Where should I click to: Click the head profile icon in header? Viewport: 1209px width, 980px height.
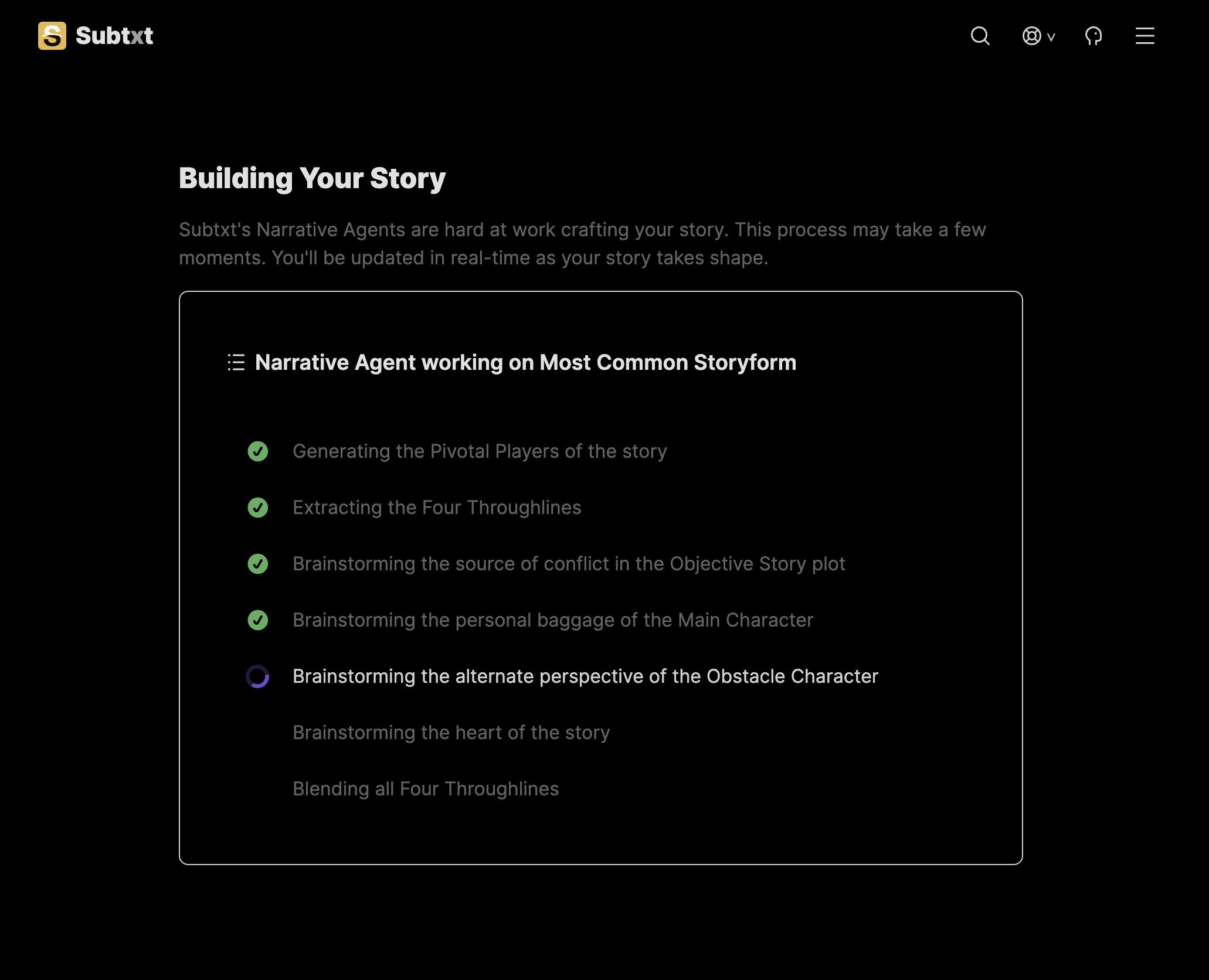click(1093, 36)
